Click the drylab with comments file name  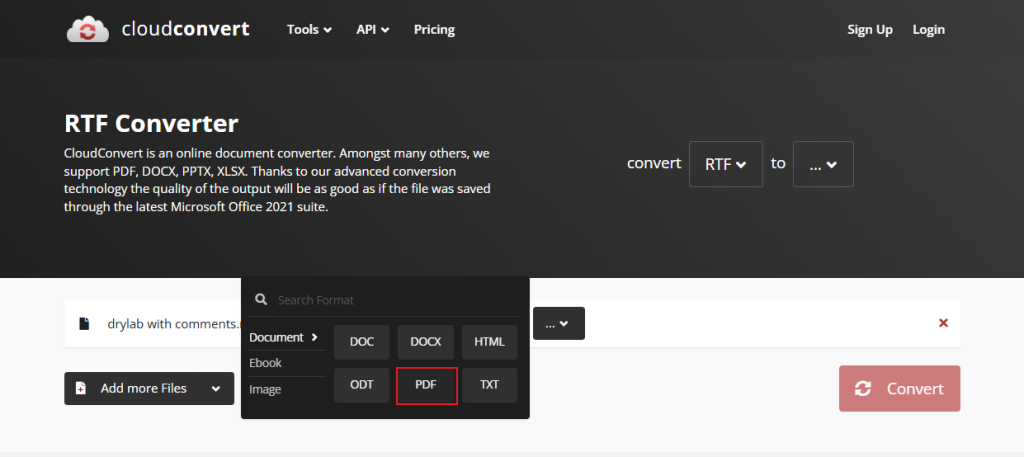point(174,323)
